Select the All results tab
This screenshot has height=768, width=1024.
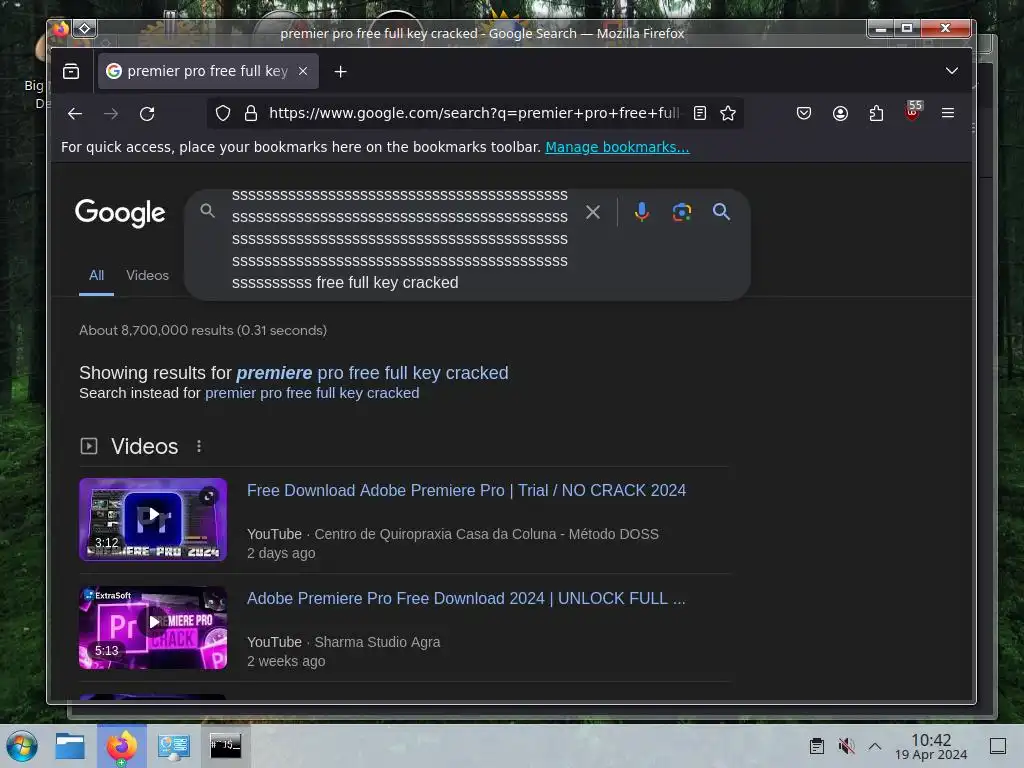click(96, 276)
